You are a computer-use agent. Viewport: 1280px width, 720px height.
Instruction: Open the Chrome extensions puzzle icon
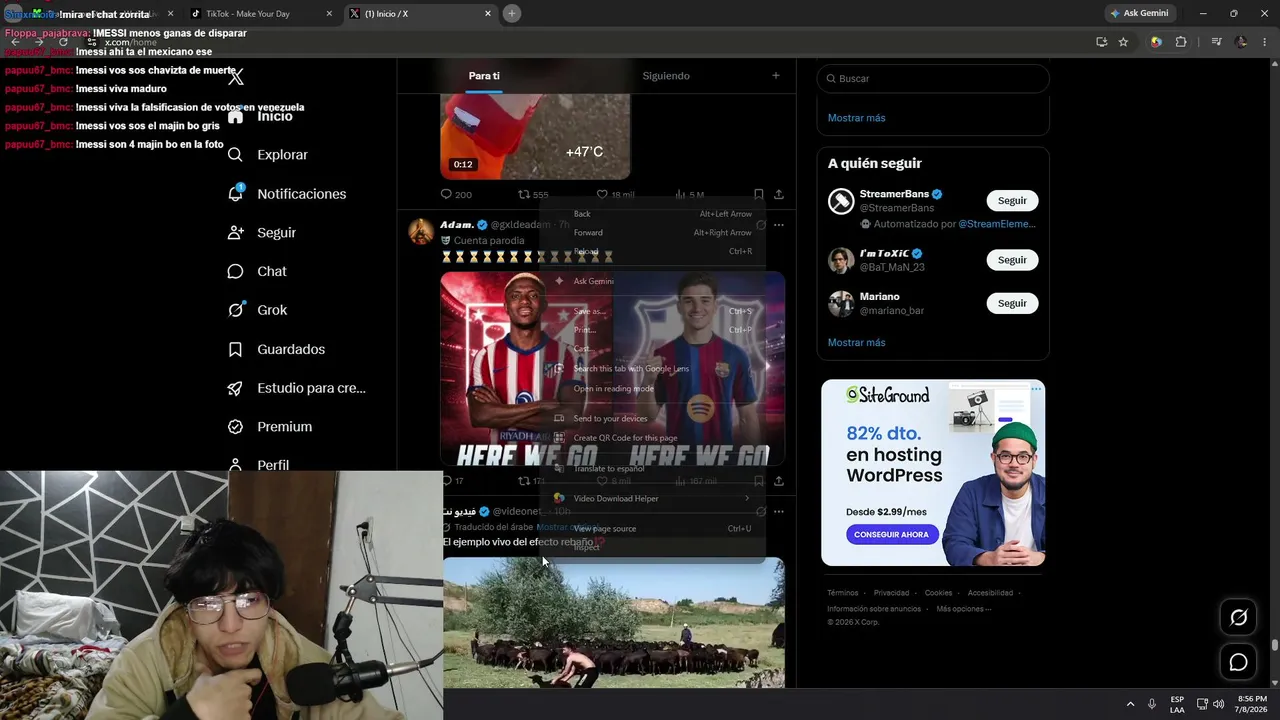1181,42
